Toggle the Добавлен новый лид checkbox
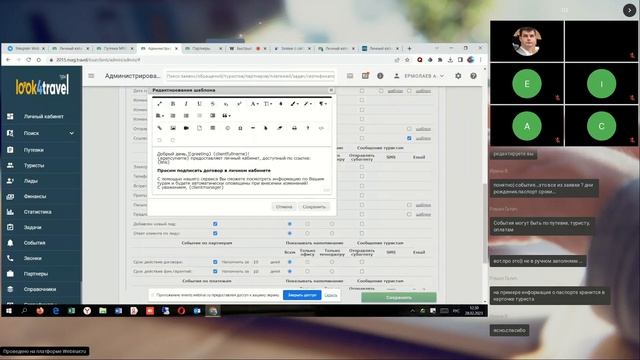The width and height of the screenshot is (640, 360). 215,224
